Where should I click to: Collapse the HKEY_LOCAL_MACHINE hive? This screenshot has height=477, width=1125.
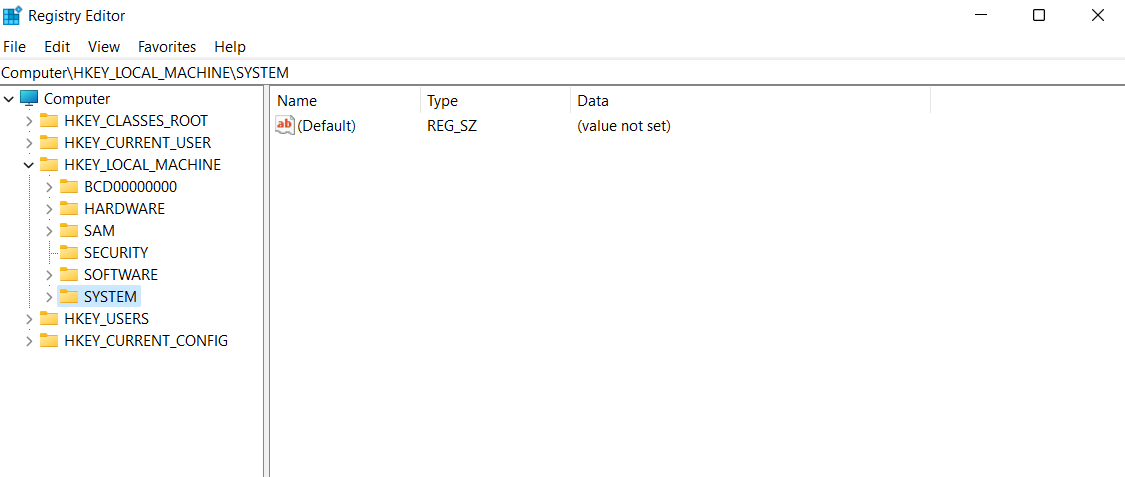click(29, 165)
